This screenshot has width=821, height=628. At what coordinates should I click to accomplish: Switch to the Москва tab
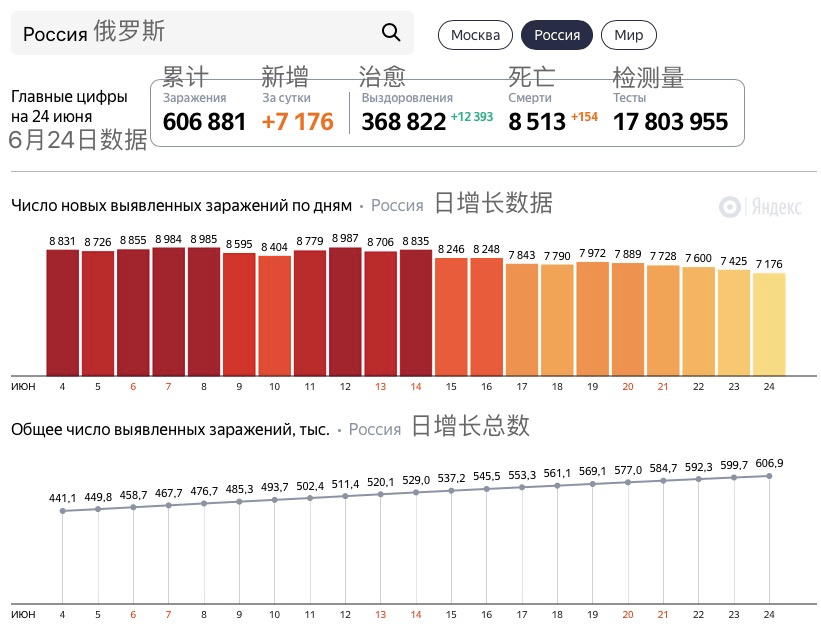pos(475,34)
